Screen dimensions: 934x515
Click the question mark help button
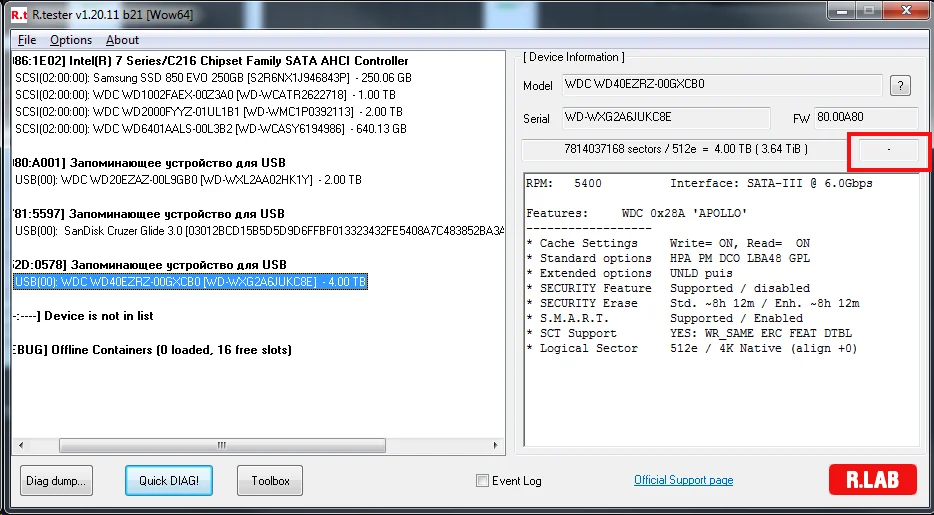(x=900, y=86)
